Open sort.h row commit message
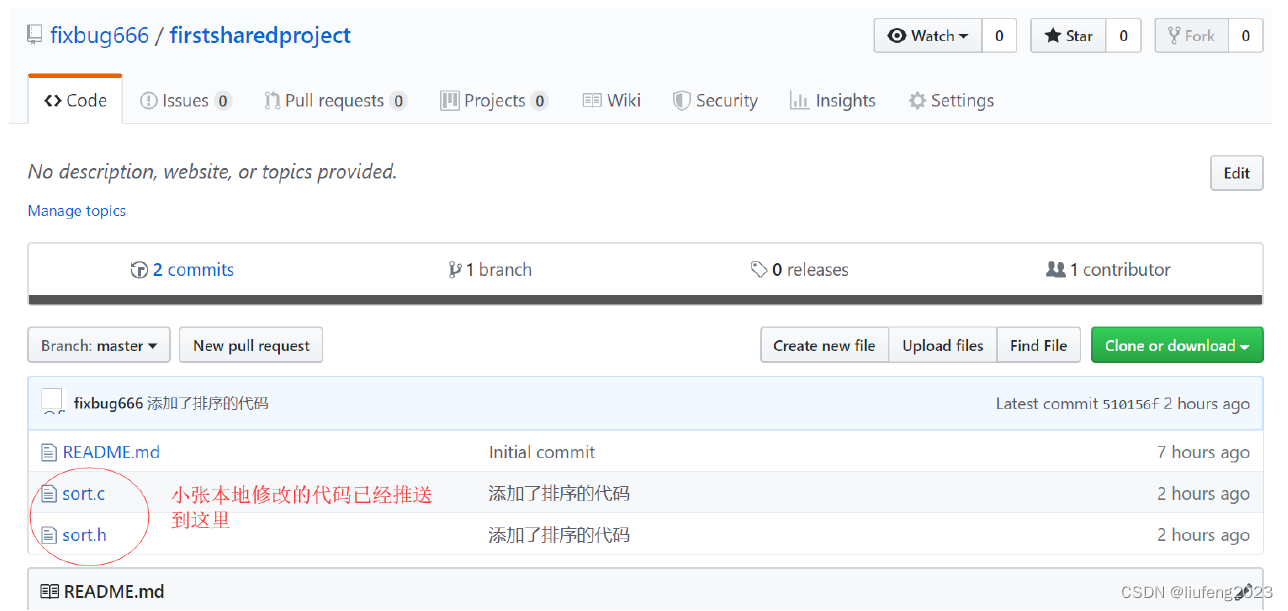Viewport: 1288px width, 611px height. (x=559, y=535)
